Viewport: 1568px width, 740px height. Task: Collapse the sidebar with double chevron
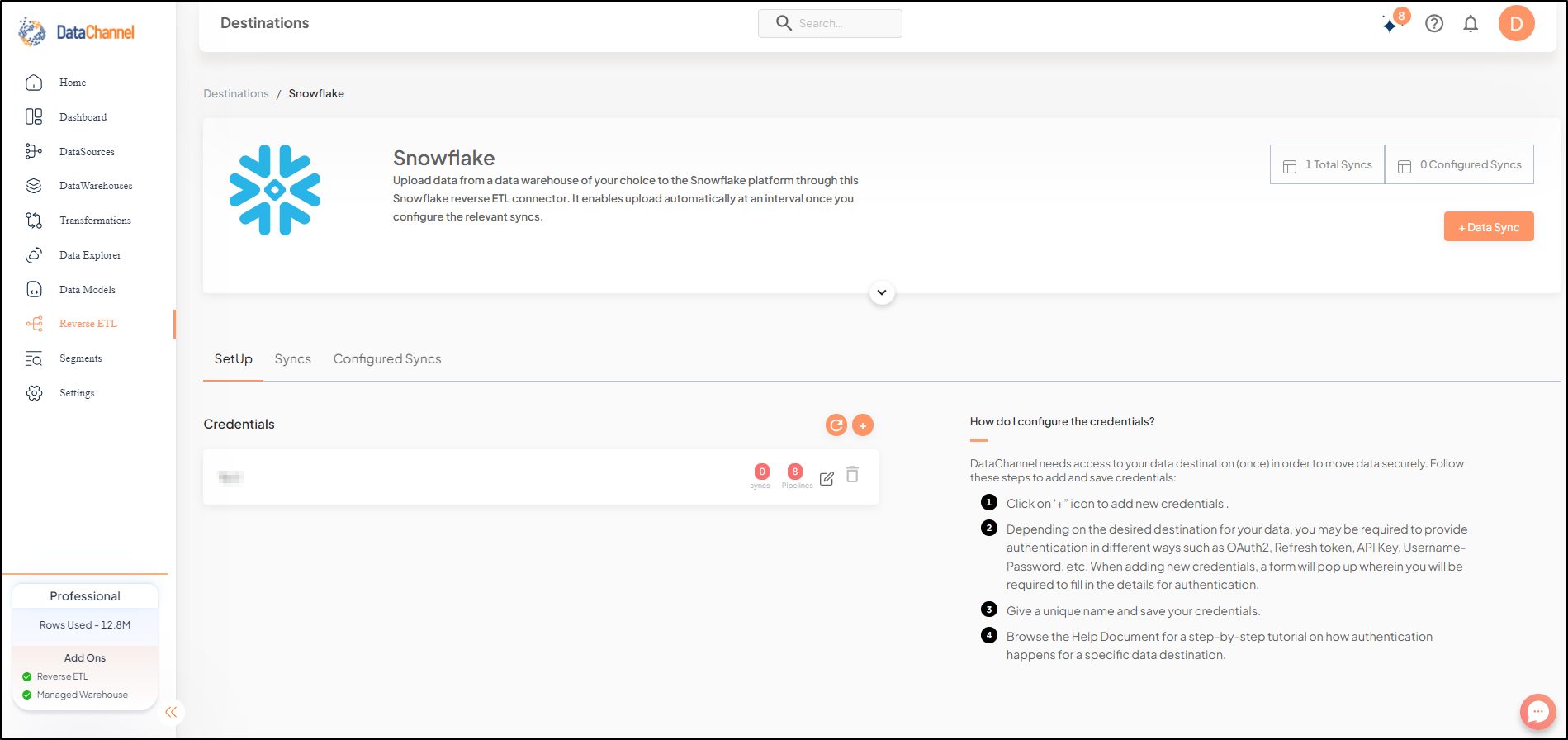(171, 712)
